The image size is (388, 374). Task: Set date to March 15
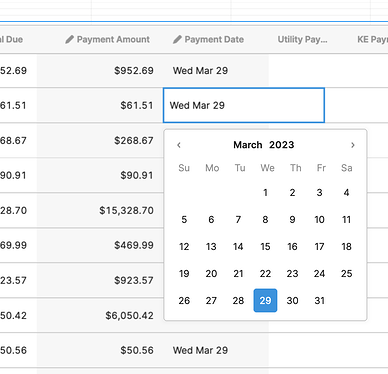click(265, 247)
